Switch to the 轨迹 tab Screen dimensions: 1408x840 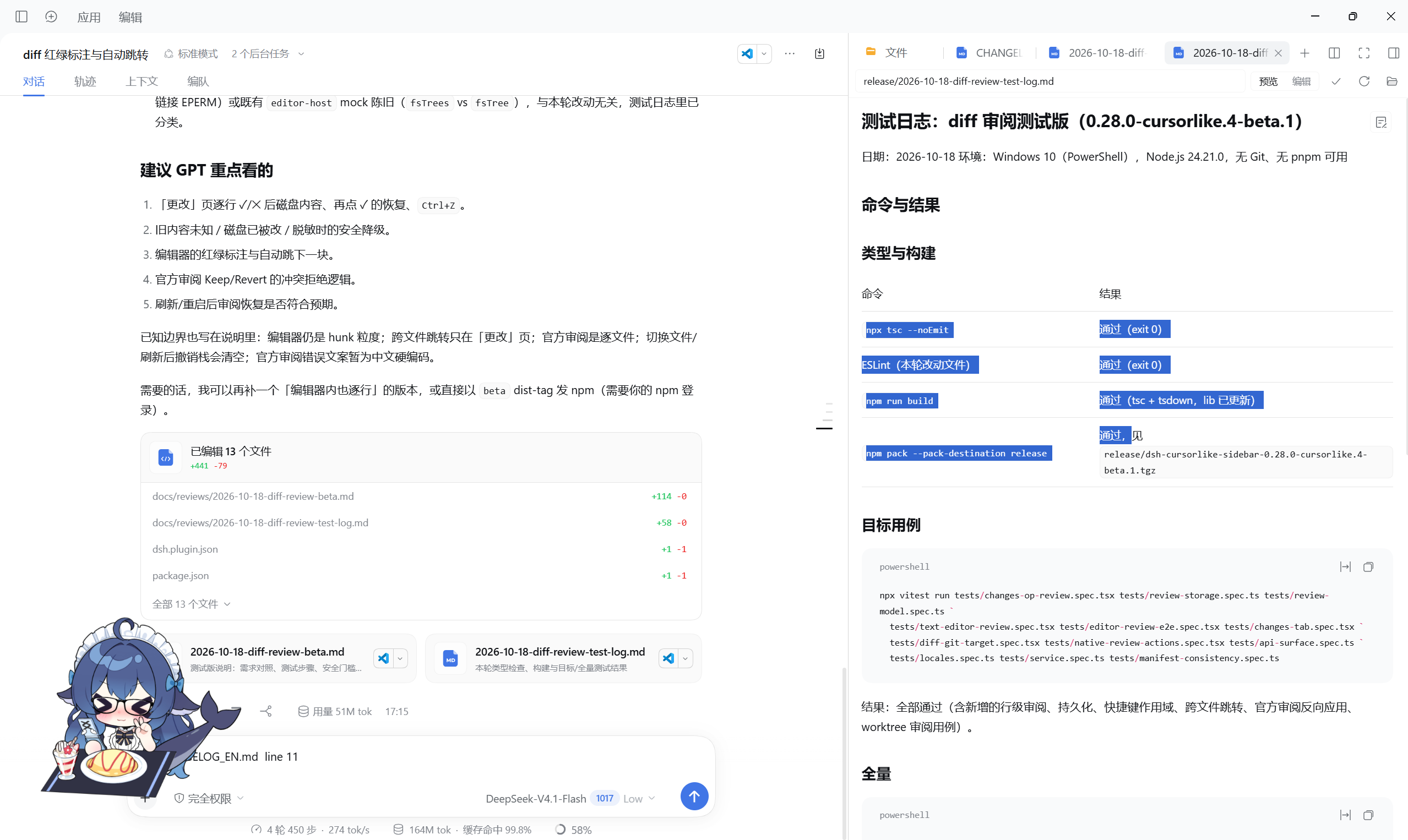pyautogui.click(x=85, y=81)
